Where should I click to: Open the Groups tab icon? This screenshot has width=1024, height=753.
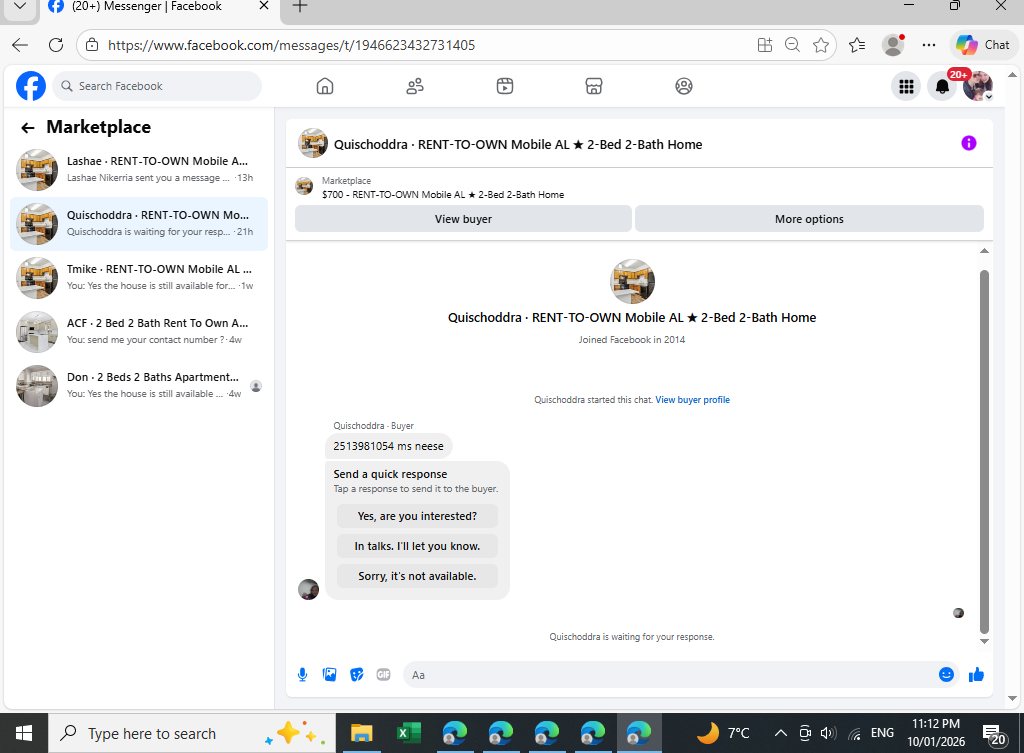(x=684, y=86)
